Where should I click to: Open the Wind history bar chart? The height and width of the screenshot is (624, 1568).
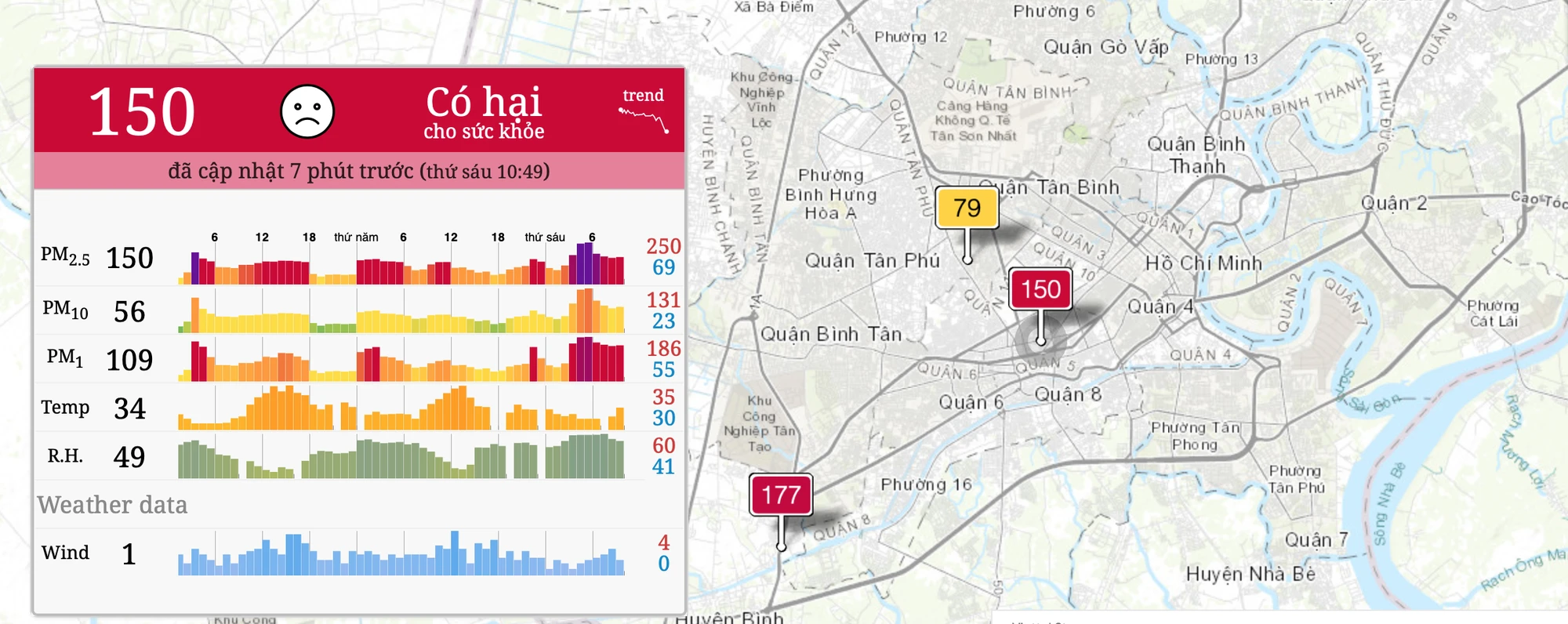(x=401, y=554)
